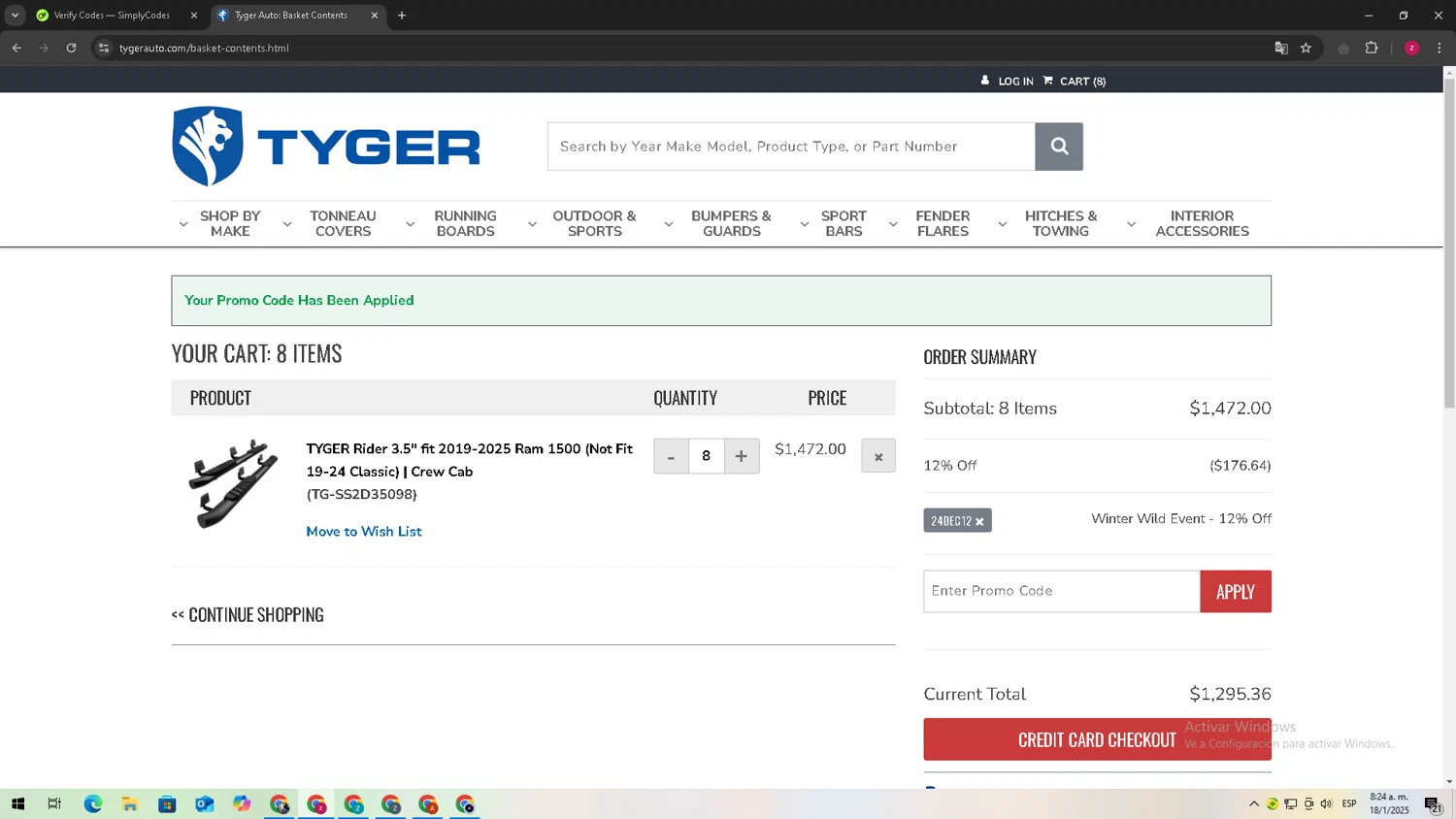Remove product with the X button
Screen dimensions: 1456x819
(x=878, y=456)
